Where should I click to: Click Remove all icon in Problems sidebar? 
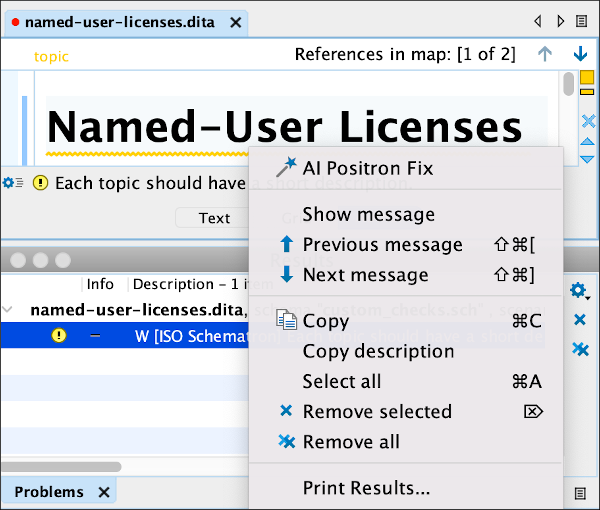[x=580, y=349]
